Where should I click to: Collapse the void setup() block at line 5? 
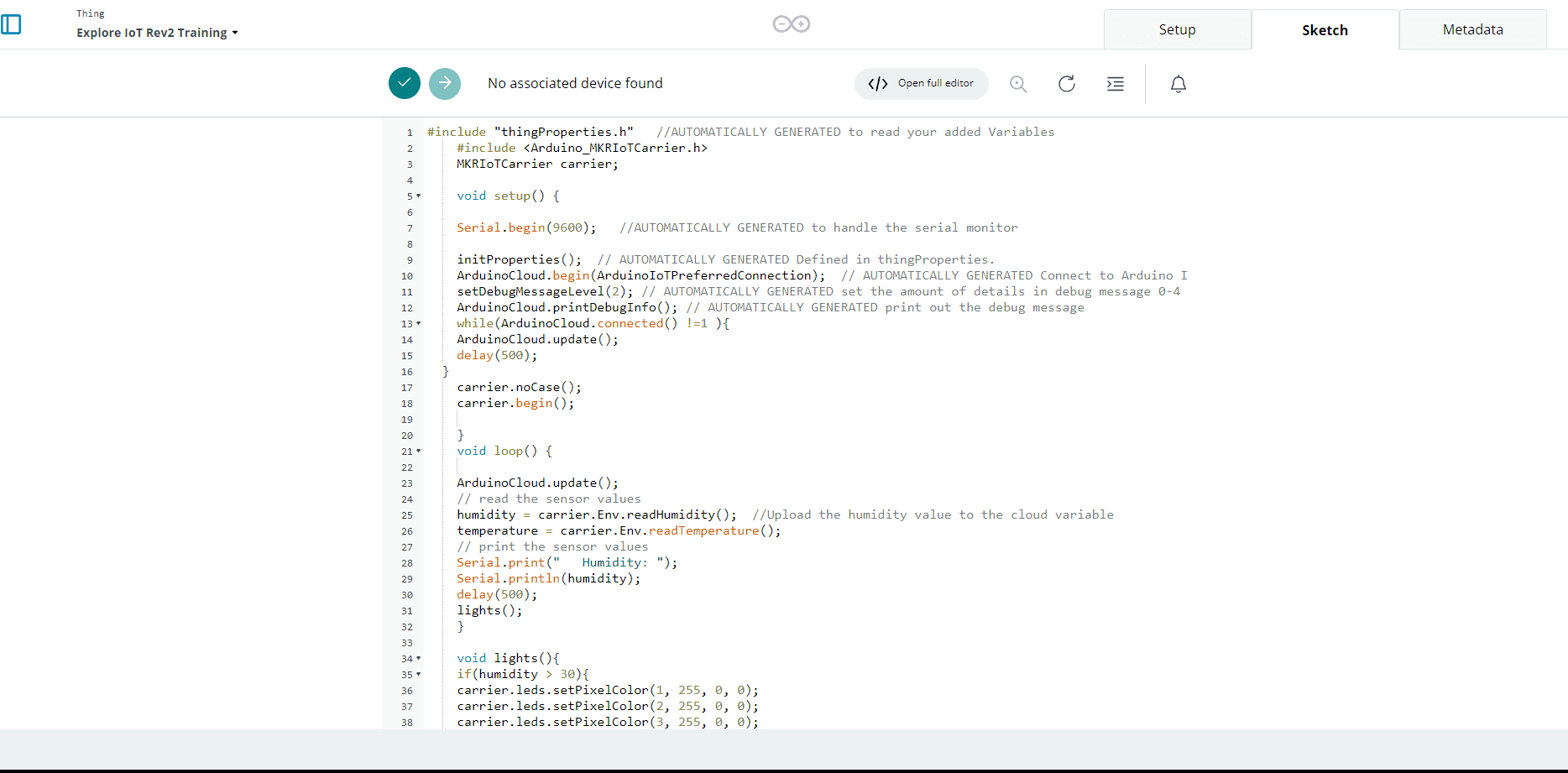tap(419, 196)
